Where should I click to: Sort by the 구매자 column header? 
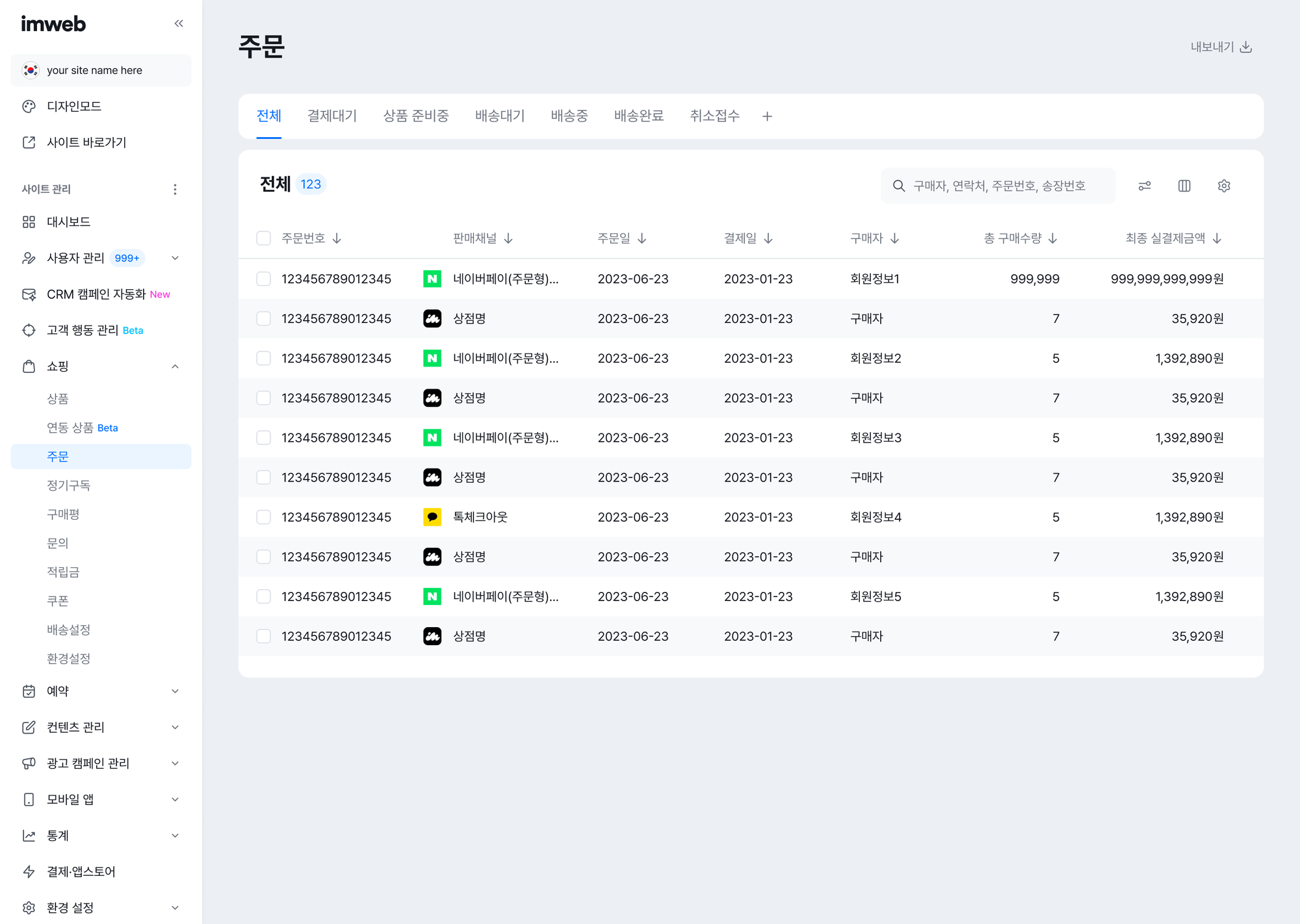[x=875, y=238]
